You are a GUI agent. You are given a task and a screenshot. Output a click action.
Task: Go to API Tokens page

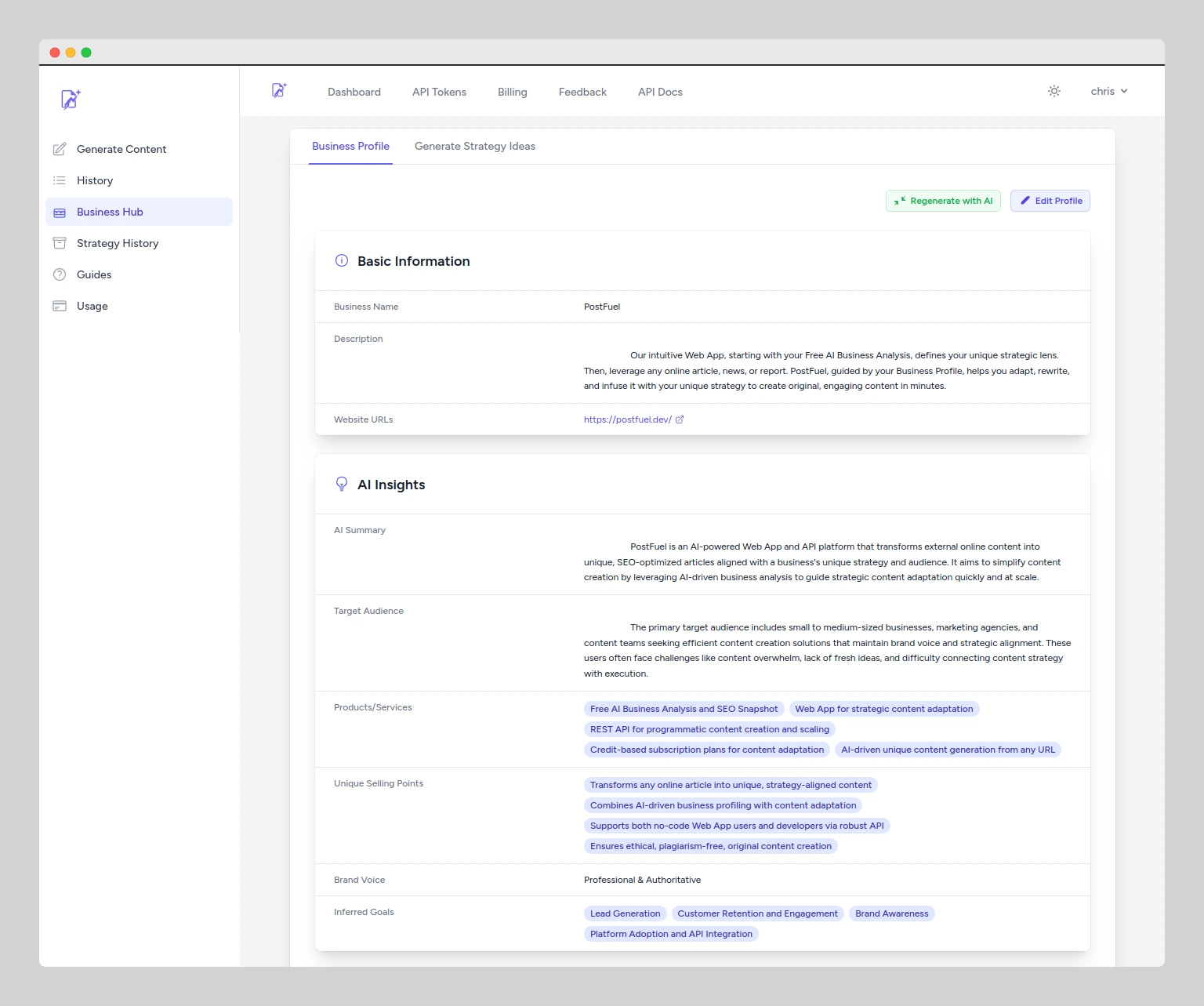click(x=439, y=92)
